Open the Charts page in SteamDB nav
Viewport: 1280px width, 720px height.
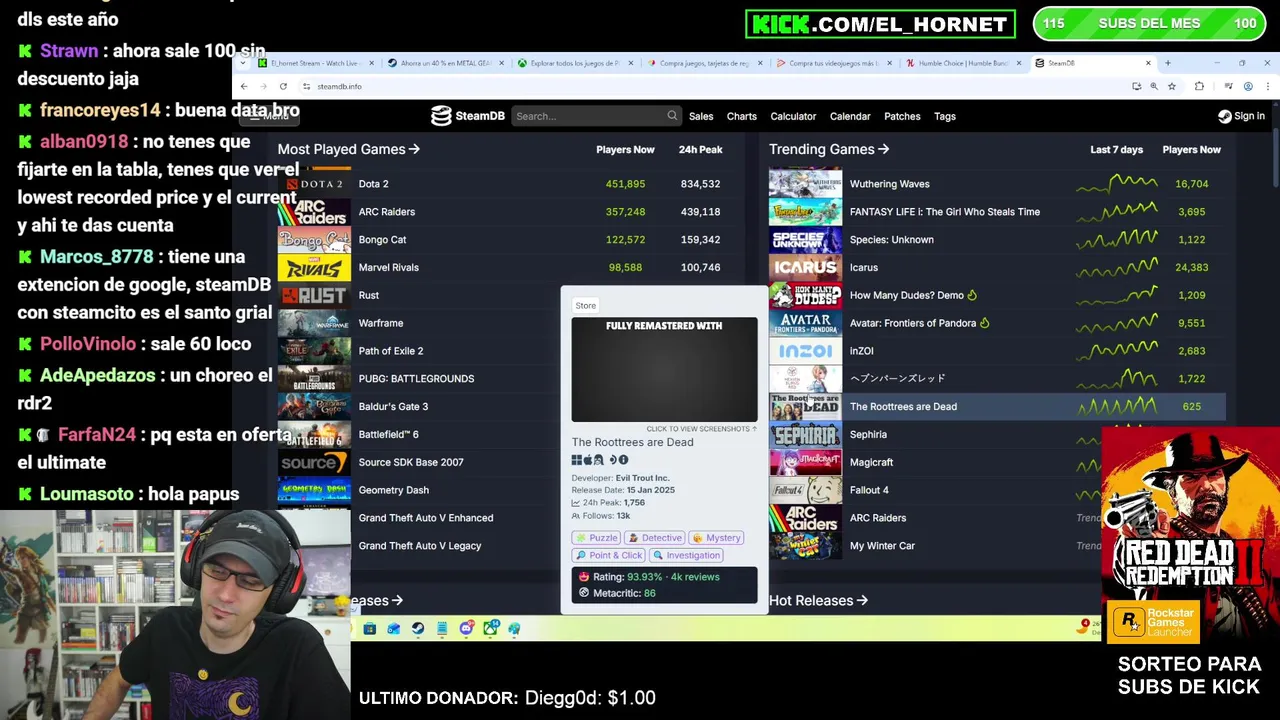click(742, 116)
